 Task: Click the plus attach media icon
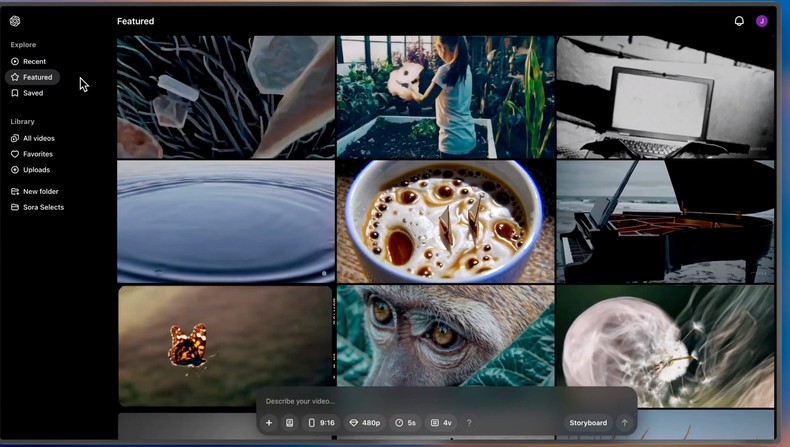point(269,423)
